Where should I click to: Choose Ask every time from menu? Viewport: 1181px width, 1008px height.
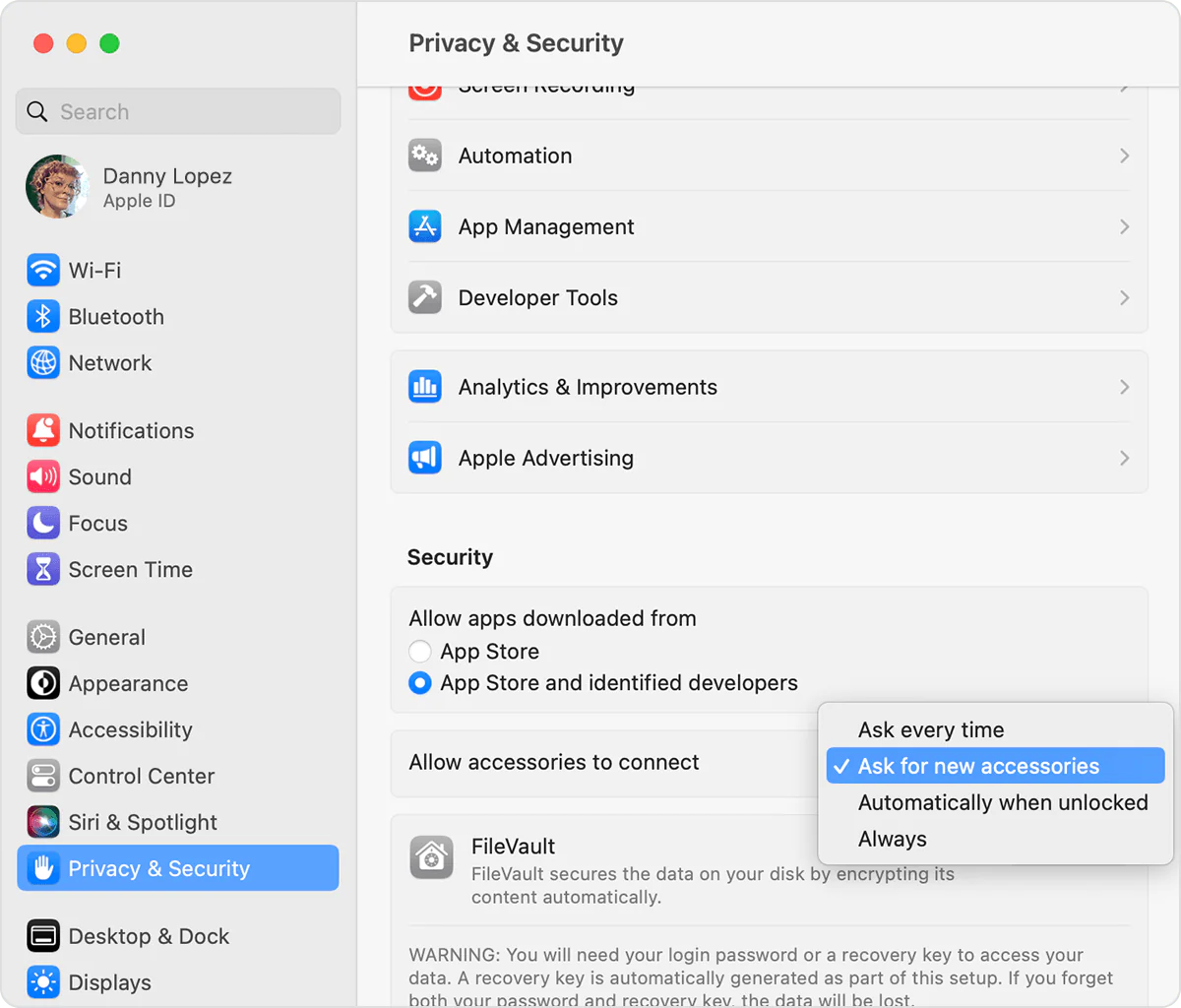[931, 729]
